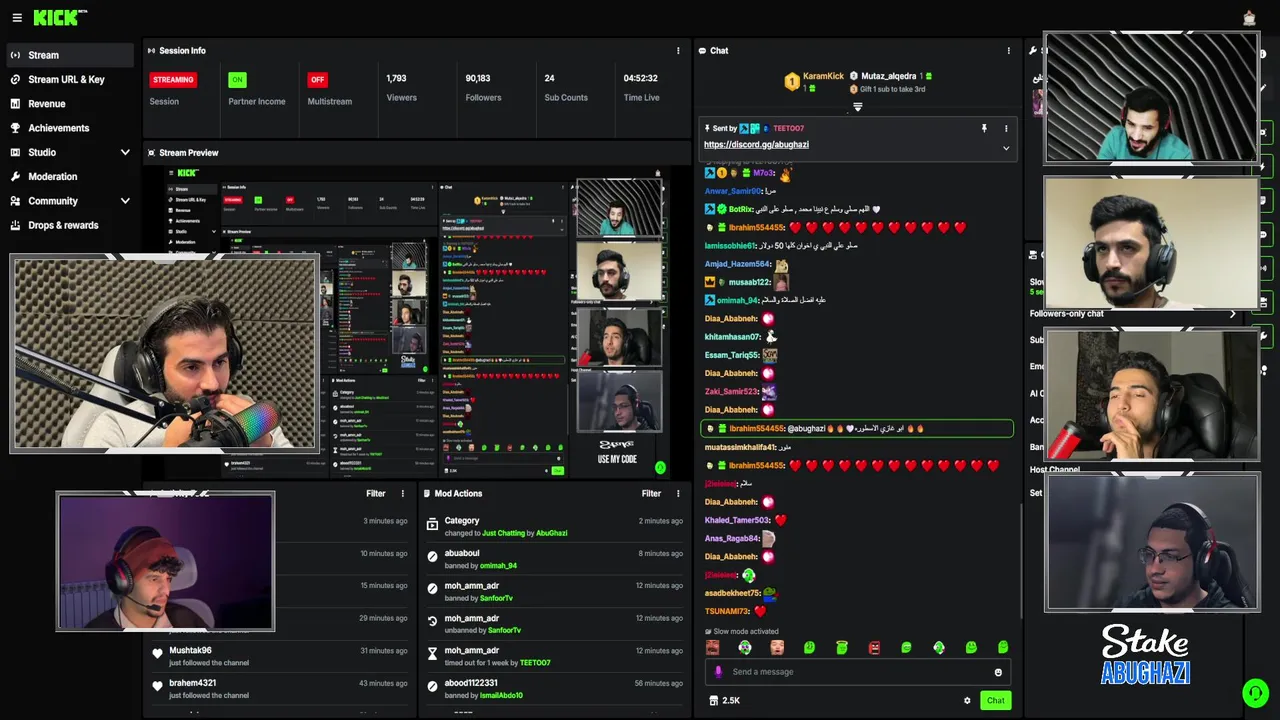Go to Revenue in sidebar
Image resolution: width=1280 pixels, height=720 pixels.
69,104
